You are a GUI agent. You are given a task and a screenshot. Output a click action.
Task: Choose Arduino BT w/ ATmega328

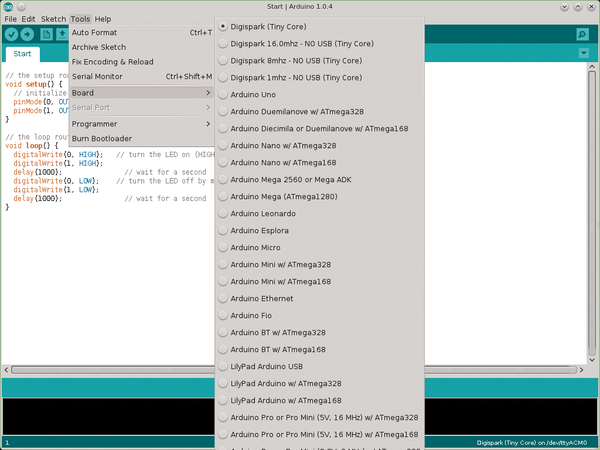[320, 333]
